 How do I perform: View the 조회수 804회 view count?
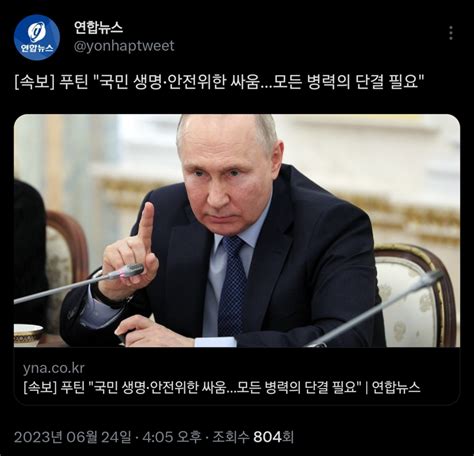[x=253, y=437]
